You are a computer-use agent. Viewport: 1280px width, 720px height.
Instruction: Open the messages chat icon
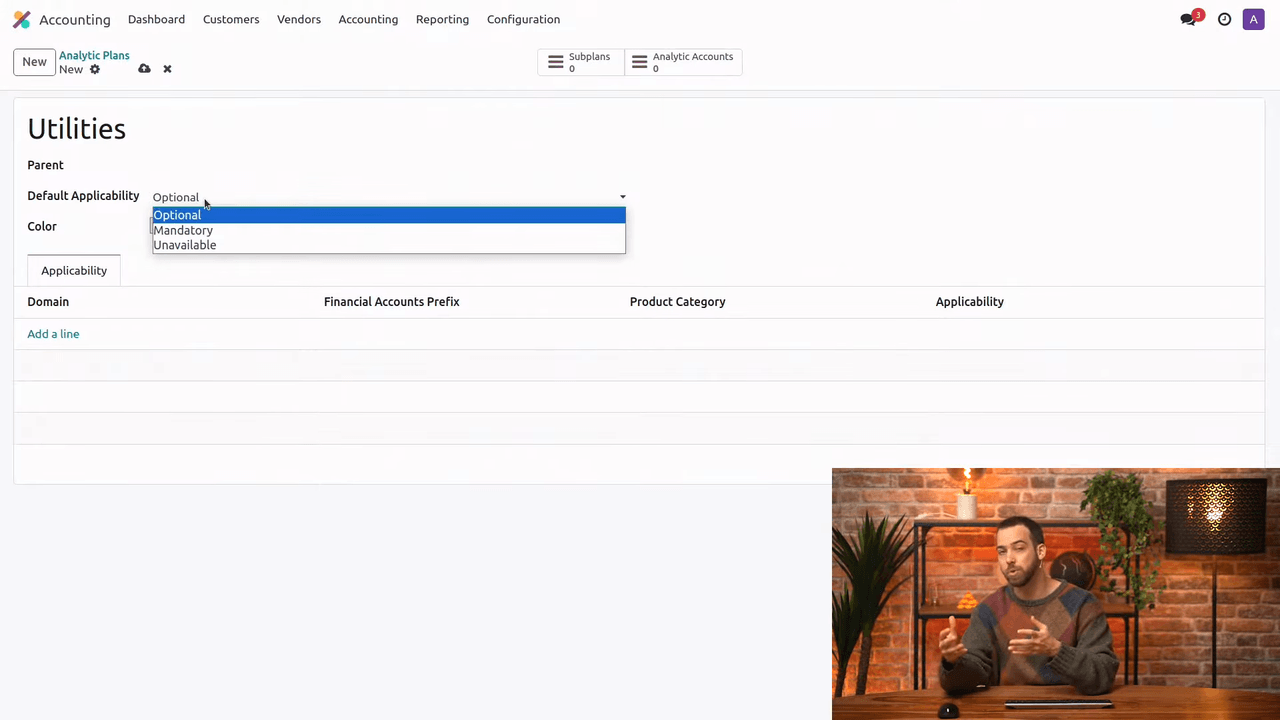1188,19
